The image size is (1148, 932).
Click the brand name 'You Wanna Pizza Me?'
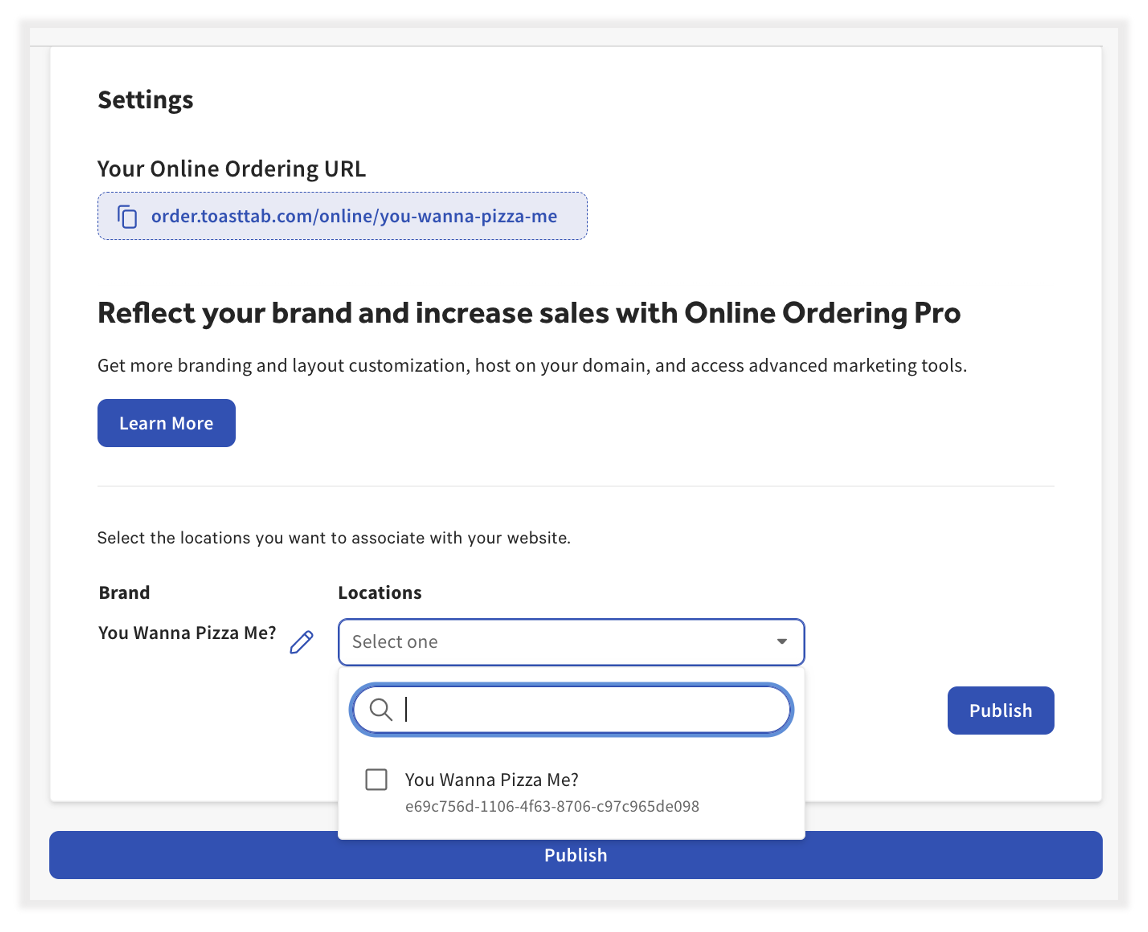coord(186,632)
